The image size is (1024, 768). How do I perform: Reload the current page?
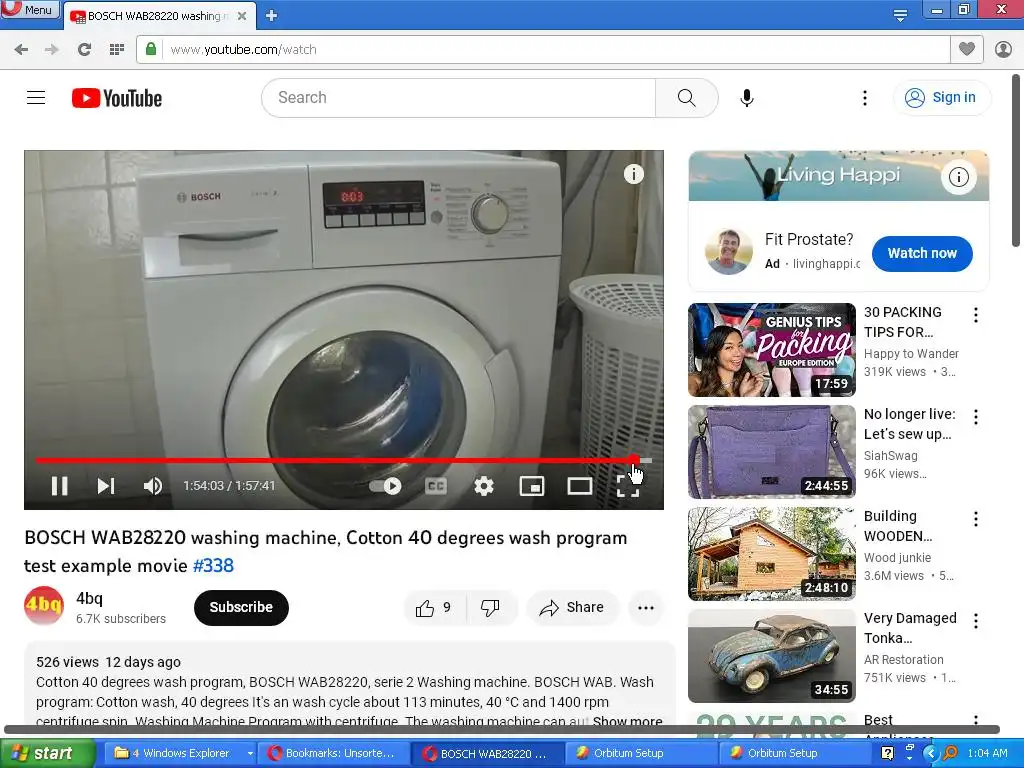pyautogui.click(x=84, y=50)
